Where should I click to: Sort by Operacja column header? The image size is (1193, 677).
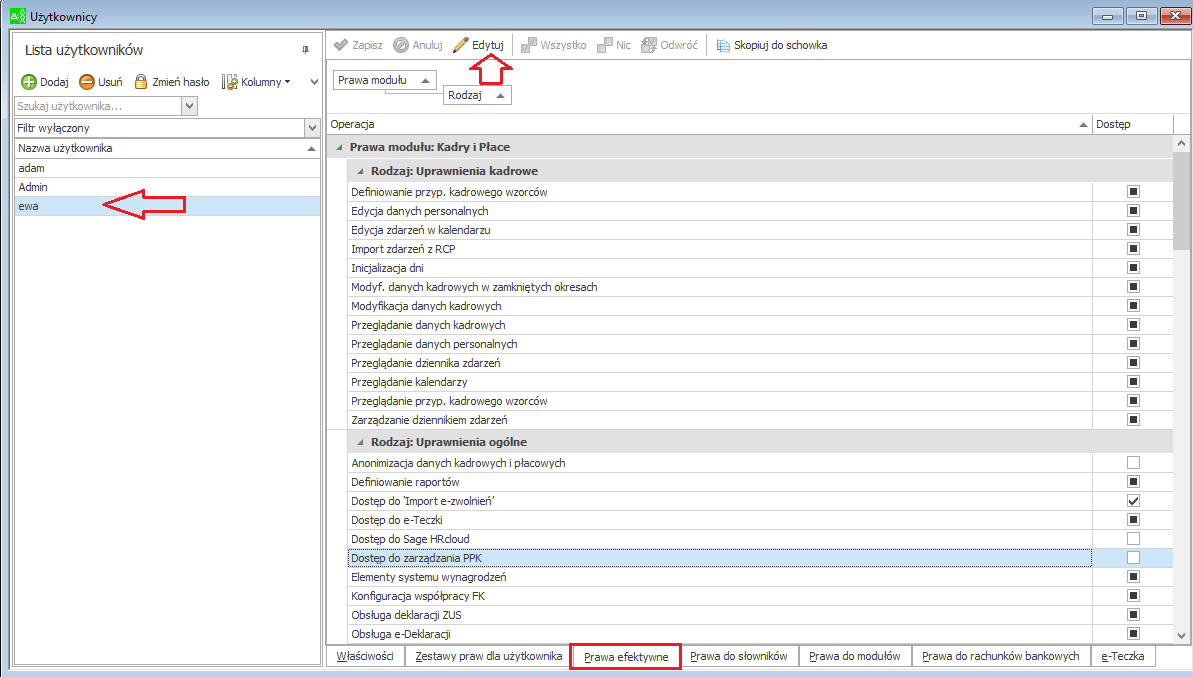pyautogui.click(x=709, y=124)
